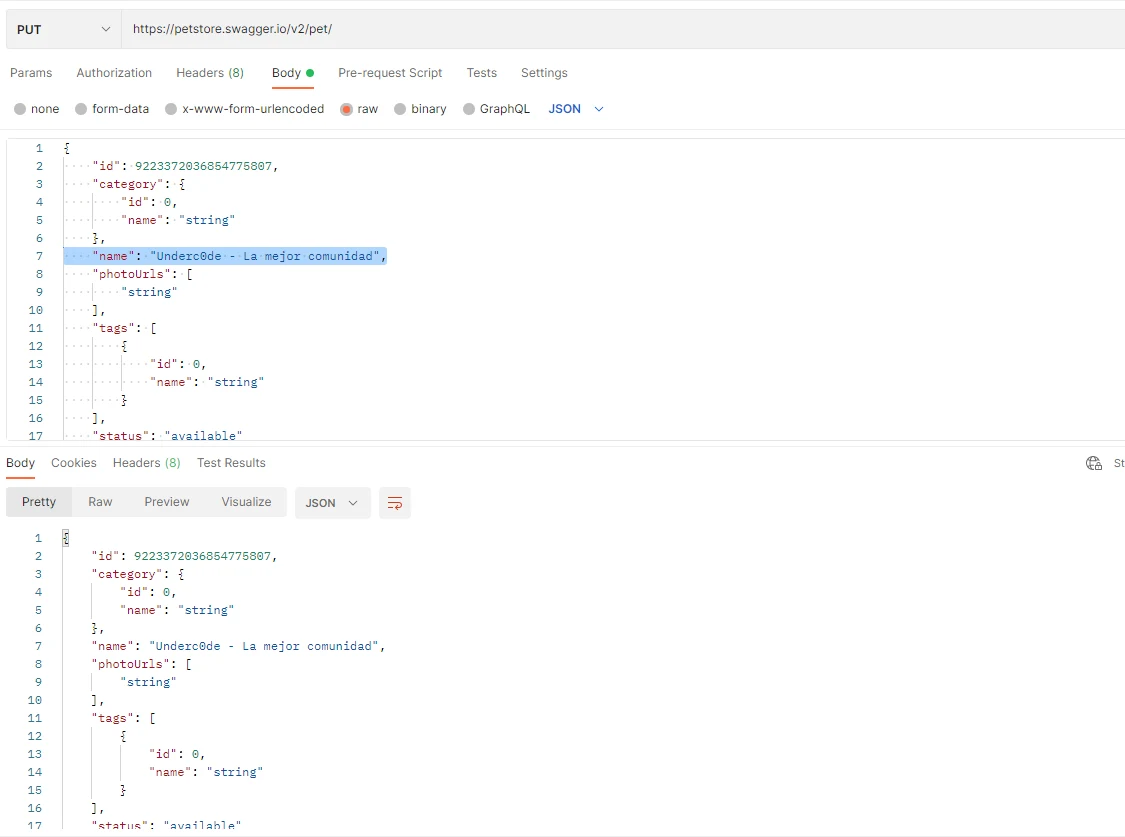This screenshot has width=1125, height=837.
Task: Click the "tags" line in request body
Action: pos(124,328)
